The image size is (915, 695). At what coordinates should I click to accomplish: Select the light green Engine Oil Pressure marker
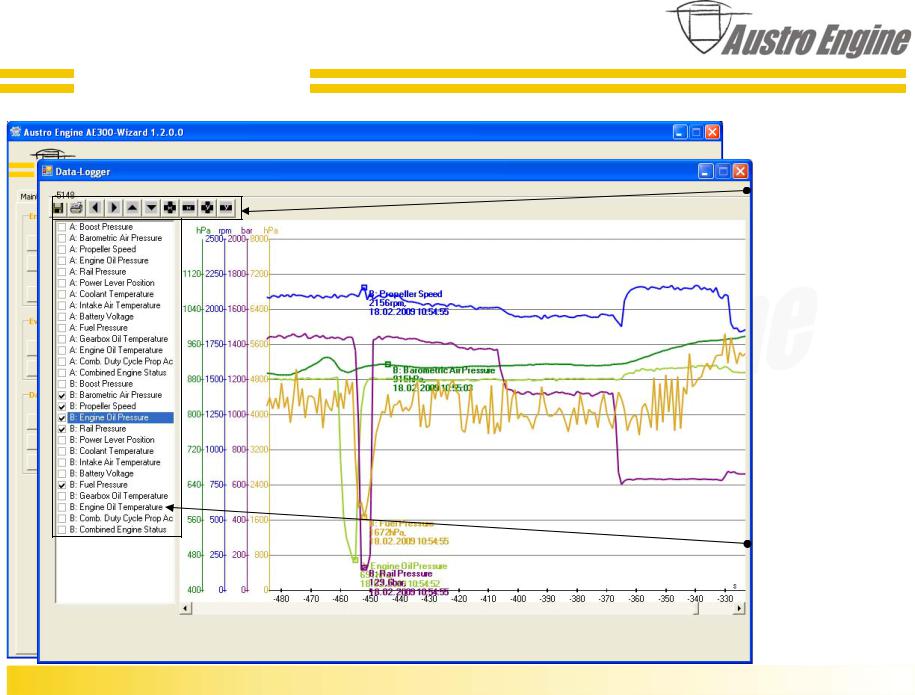(355, 560)
